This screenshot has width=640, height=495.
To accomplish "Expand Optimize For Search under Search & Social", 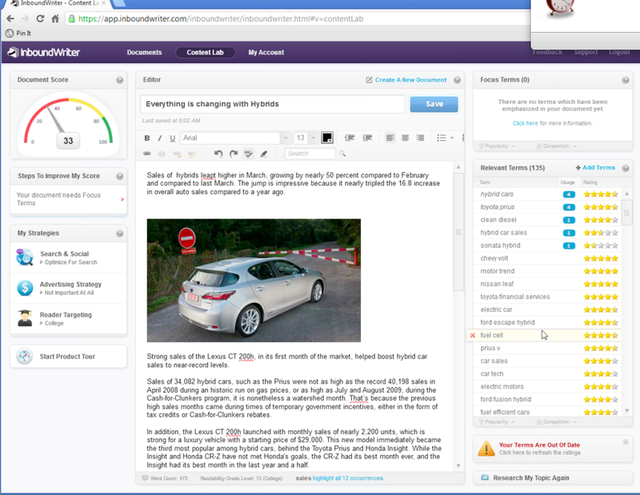I will click(69, 262).
